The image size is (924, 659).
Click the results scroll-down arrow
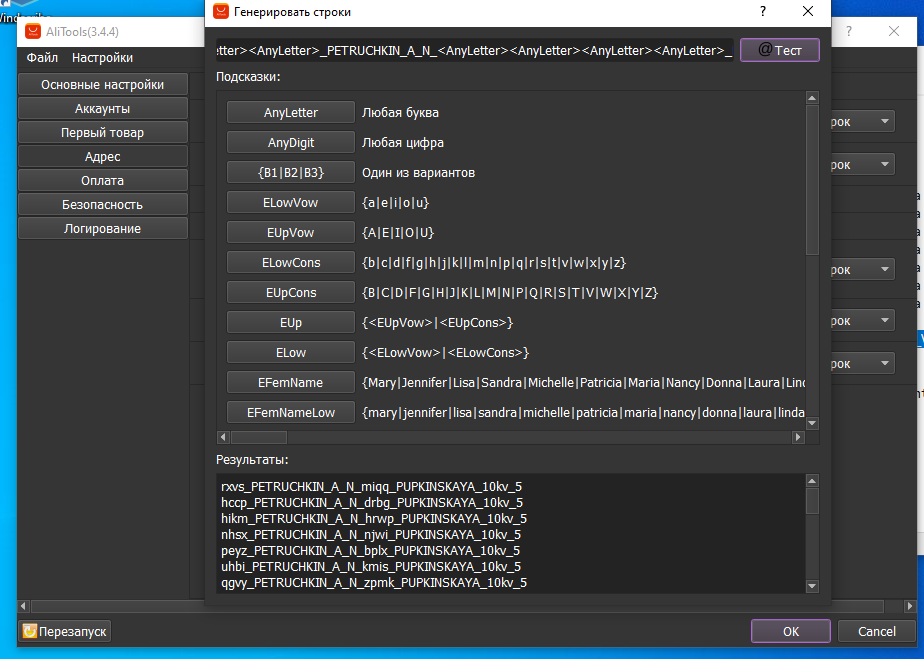[x=812, y=586]
